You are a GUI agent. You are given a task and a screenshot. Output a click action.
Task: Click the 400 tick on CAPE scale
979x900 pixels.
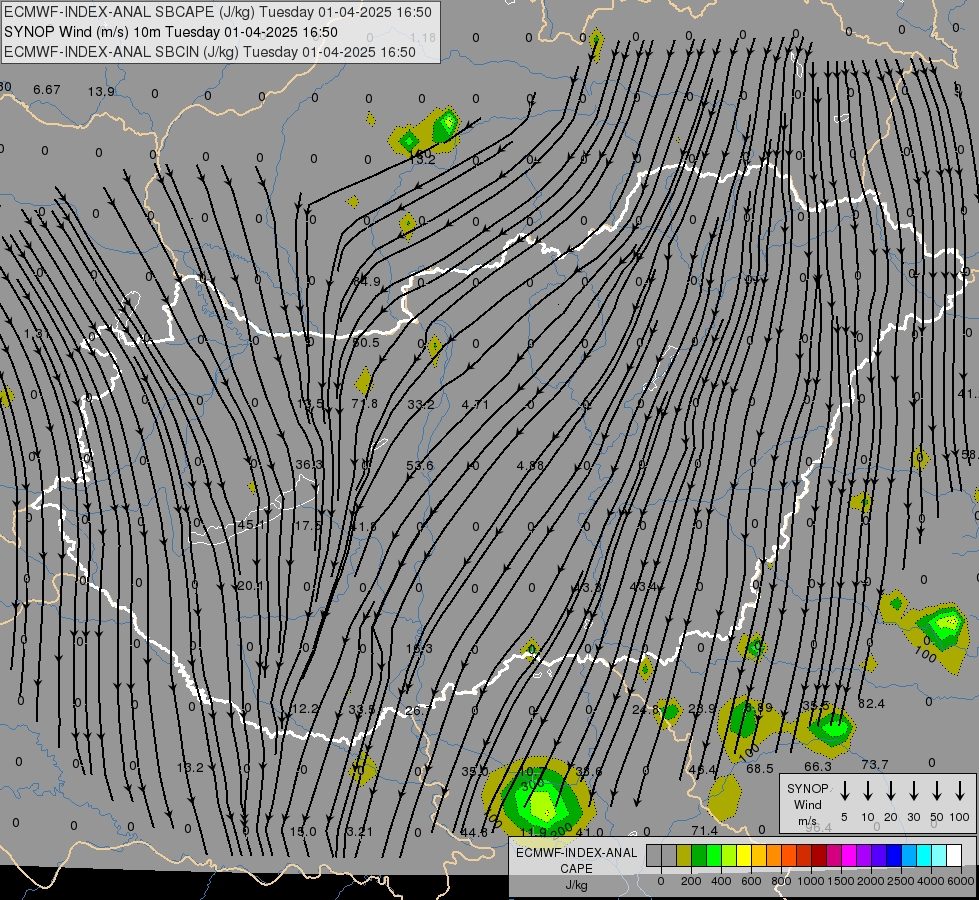click(x=721, y=881)
